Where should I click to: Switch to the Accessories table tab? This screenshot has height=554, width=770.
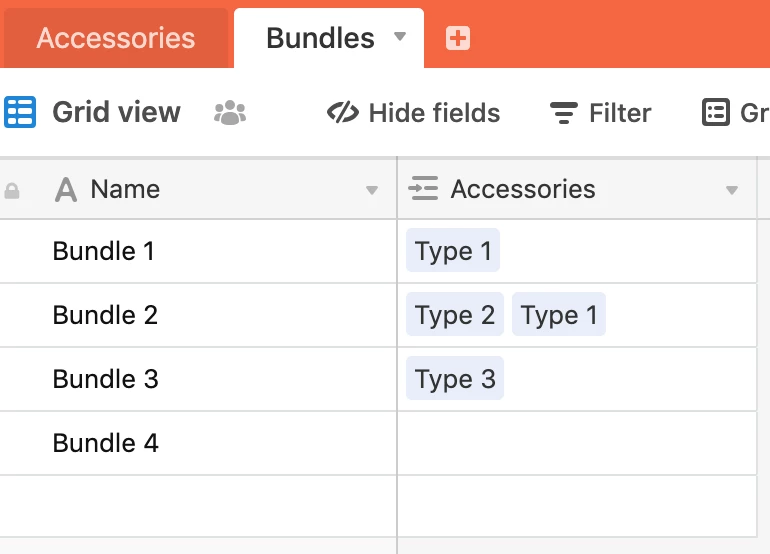[116, 38]
